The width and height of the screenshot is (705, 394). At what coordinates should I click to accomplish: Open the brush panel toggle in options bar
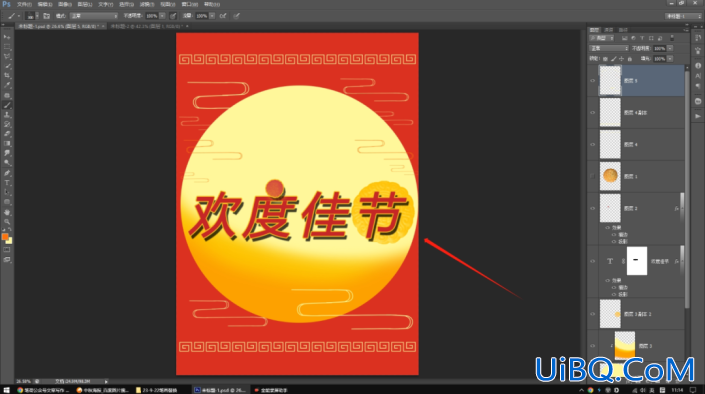click(x=46, y=16)
